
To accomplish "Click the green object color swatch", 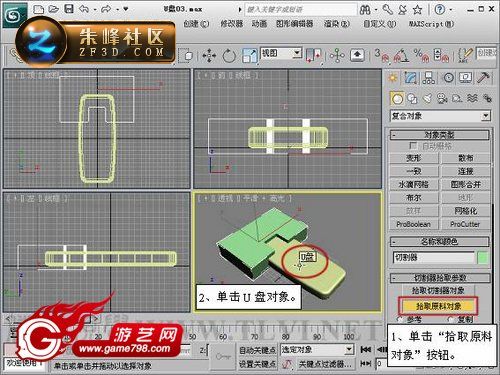I will click(483, 258).
